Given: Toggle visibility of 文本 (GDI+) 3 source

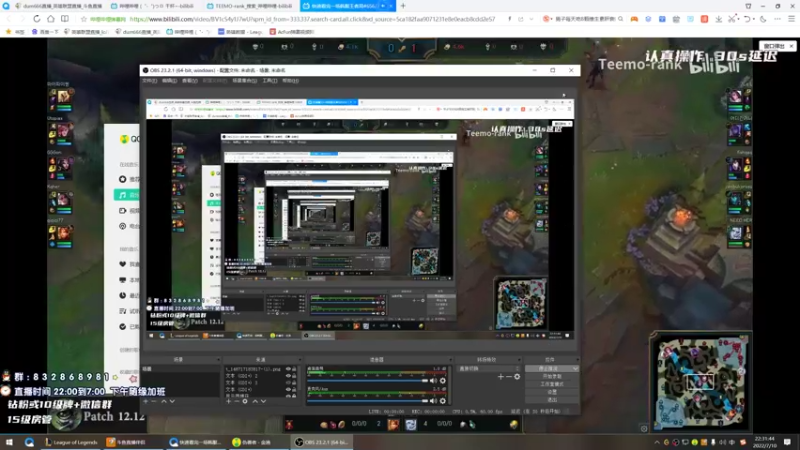Looking at the screenshot, I should click(x=288, y=383).
